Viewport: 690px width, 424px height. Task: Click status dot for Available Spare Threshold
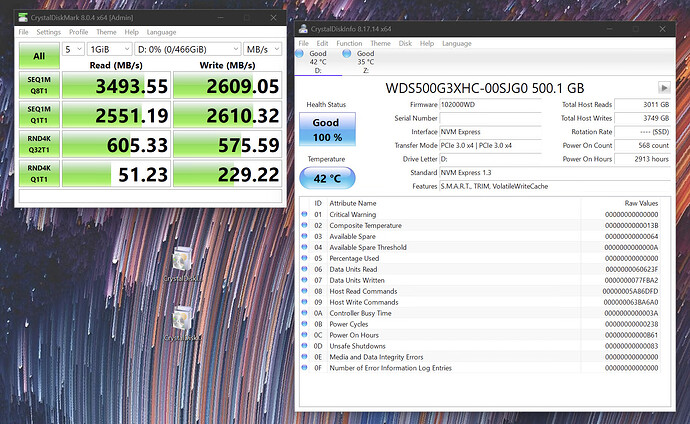(304, 247)
